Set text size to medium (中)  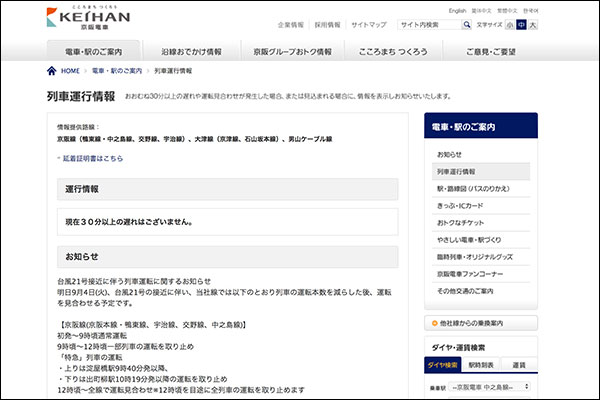[x=521, y=24]
